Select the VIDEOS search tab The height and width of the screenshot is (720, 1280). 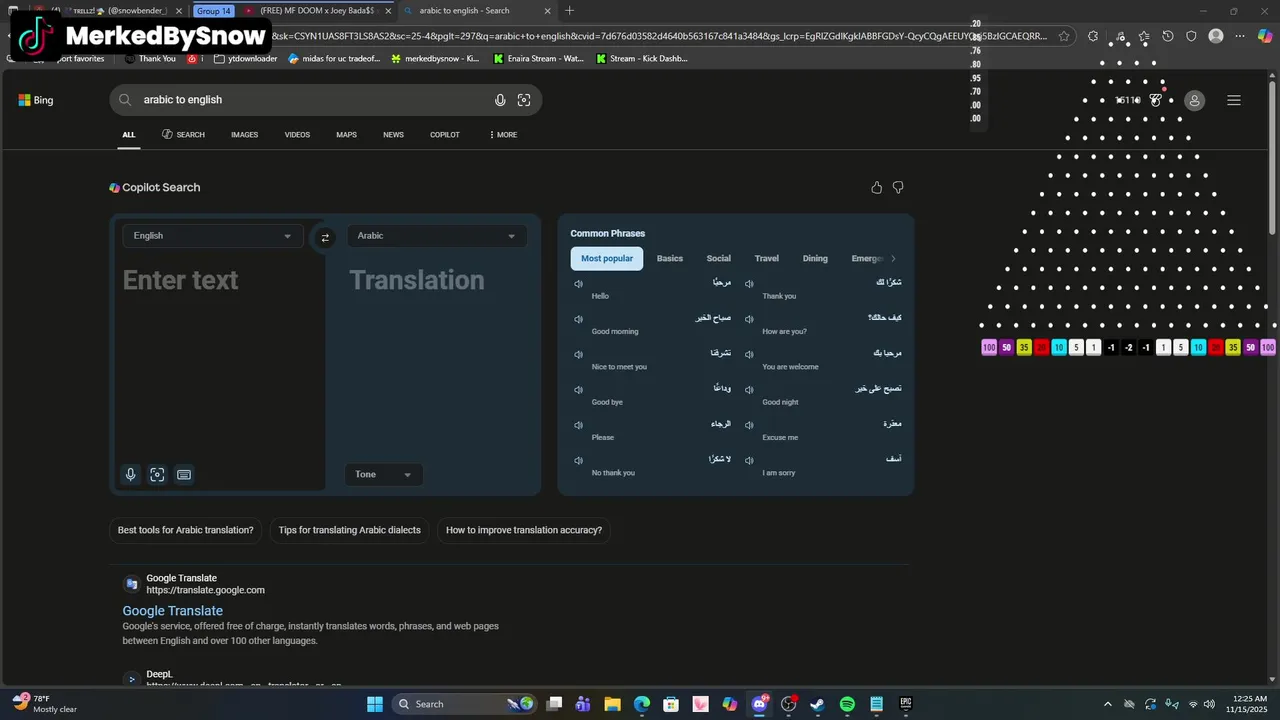[297, 135]
